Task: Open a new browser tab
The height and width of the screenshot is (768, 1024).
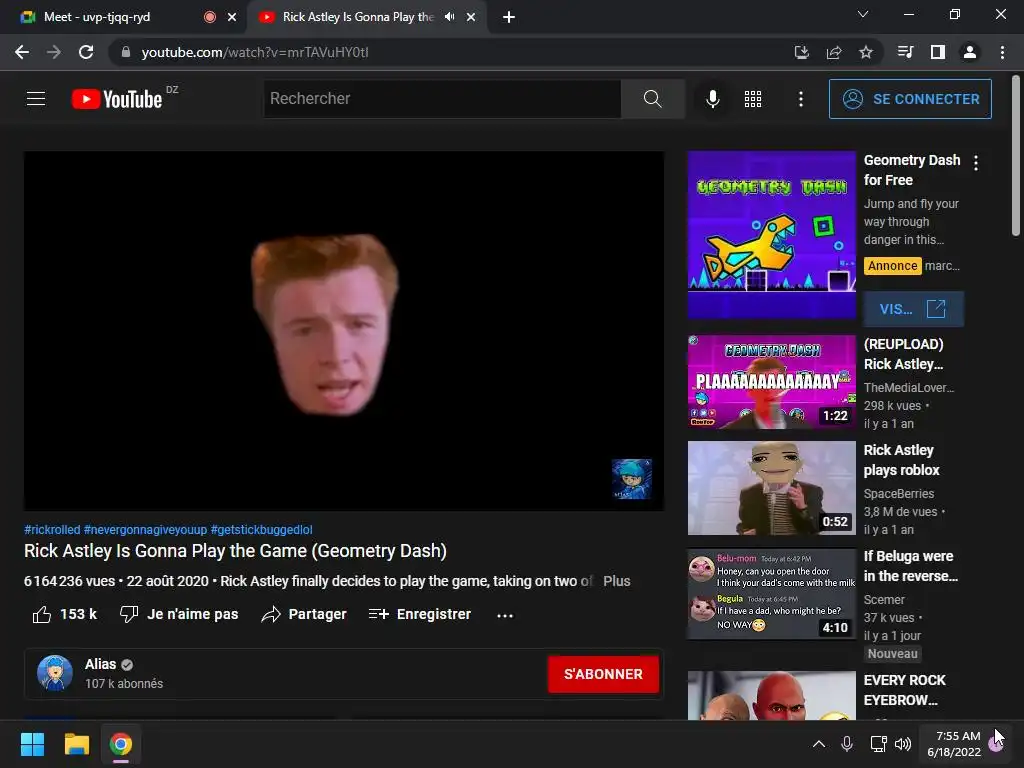Action: [509, 18]
